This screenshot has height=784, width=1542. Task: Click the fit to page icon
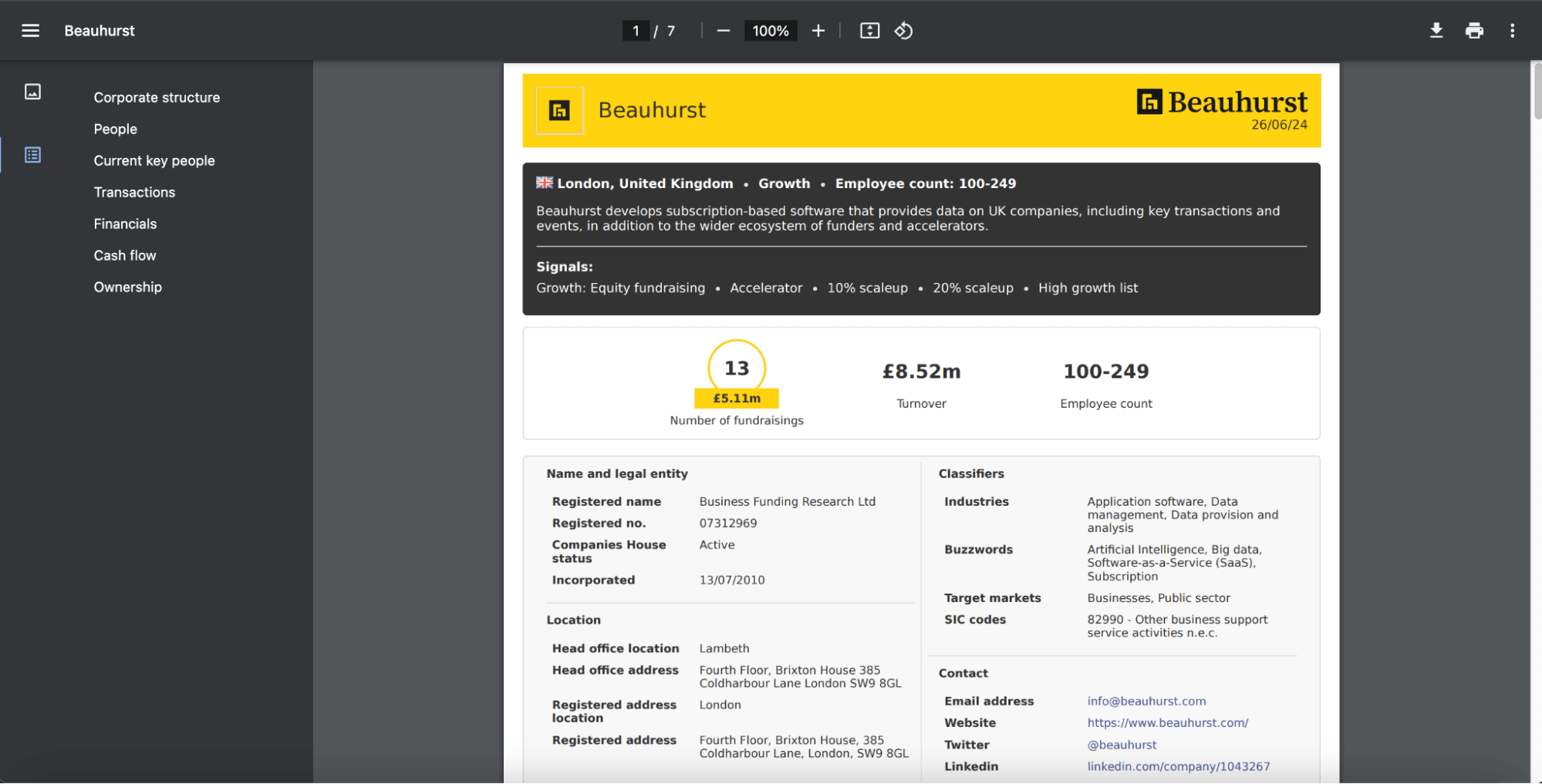(x=869, y=31)
